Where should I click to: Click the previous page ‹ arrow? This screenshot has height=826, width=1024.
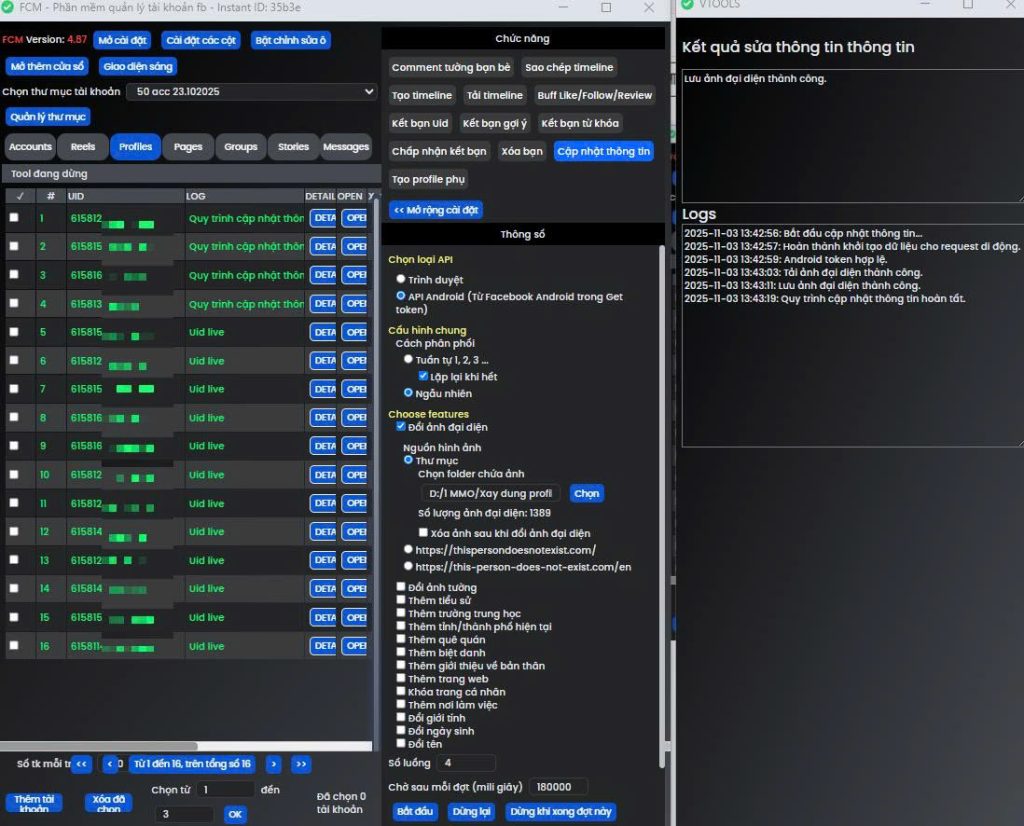tap(110, 764)
